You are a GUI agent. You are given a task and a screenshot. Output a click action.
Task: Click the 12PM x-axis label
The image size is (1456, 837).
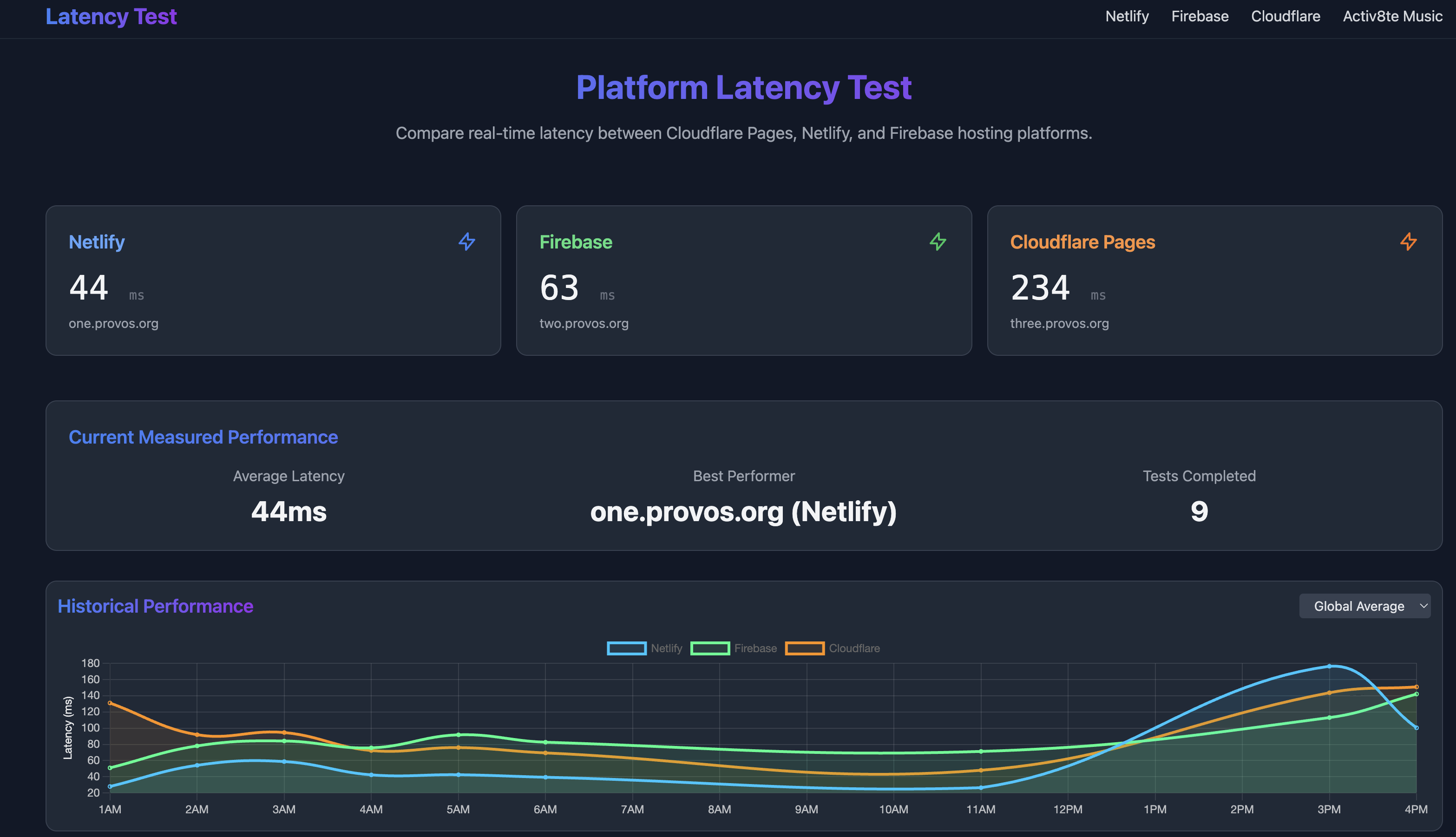1068,810
